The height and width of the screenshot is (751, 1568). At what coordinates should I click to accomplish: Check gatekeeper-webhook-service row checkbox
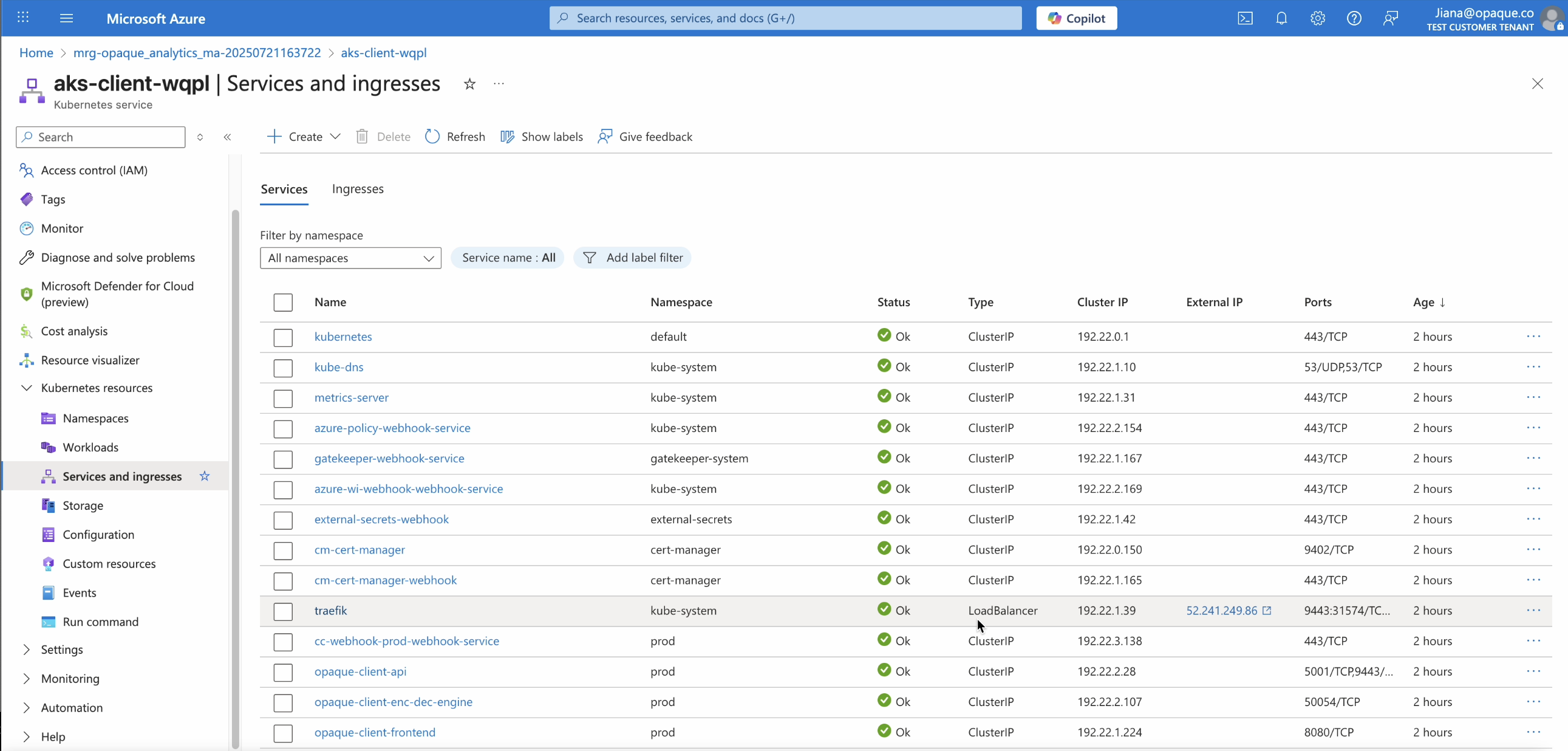coord(283,459)
